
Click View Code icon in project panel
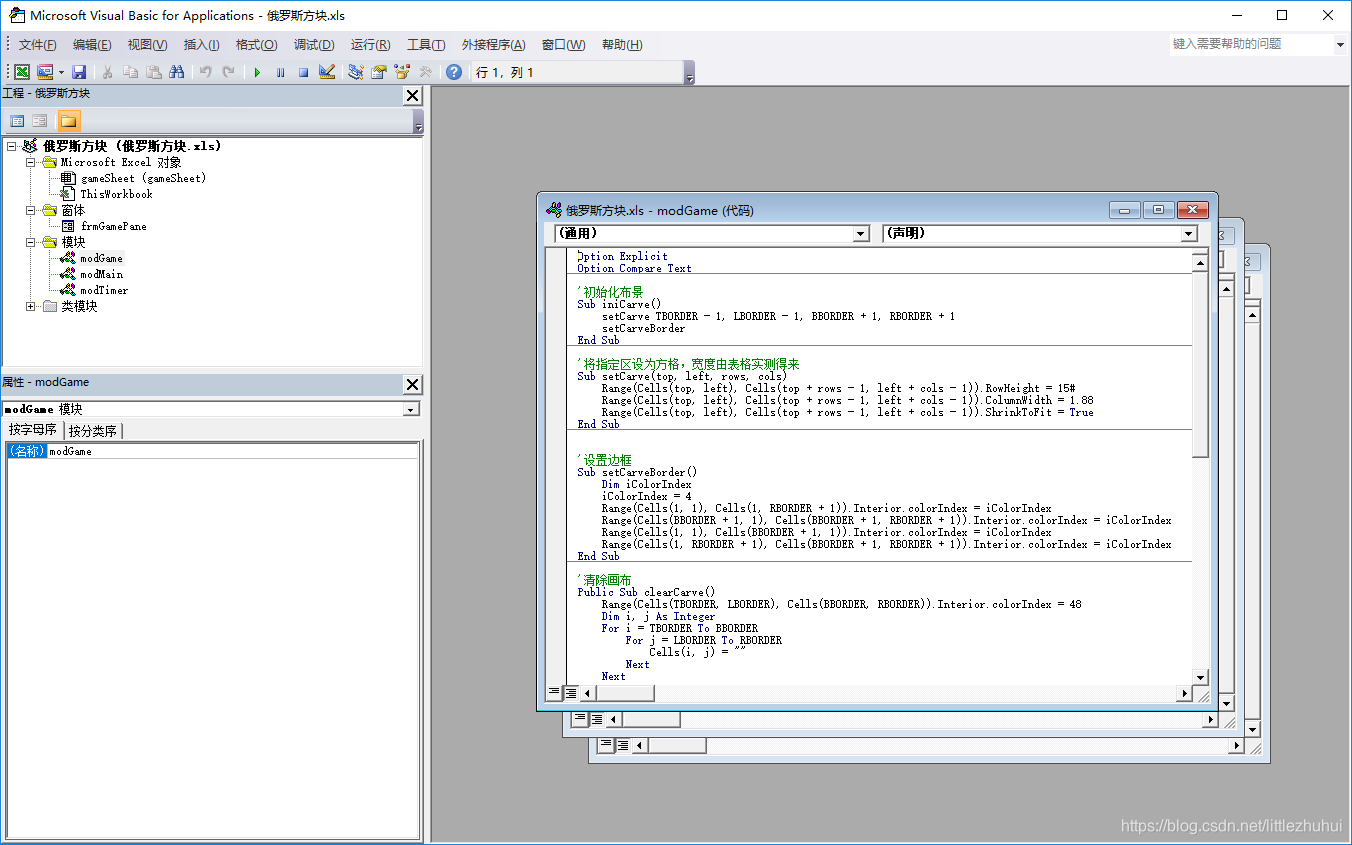(17, 121)
